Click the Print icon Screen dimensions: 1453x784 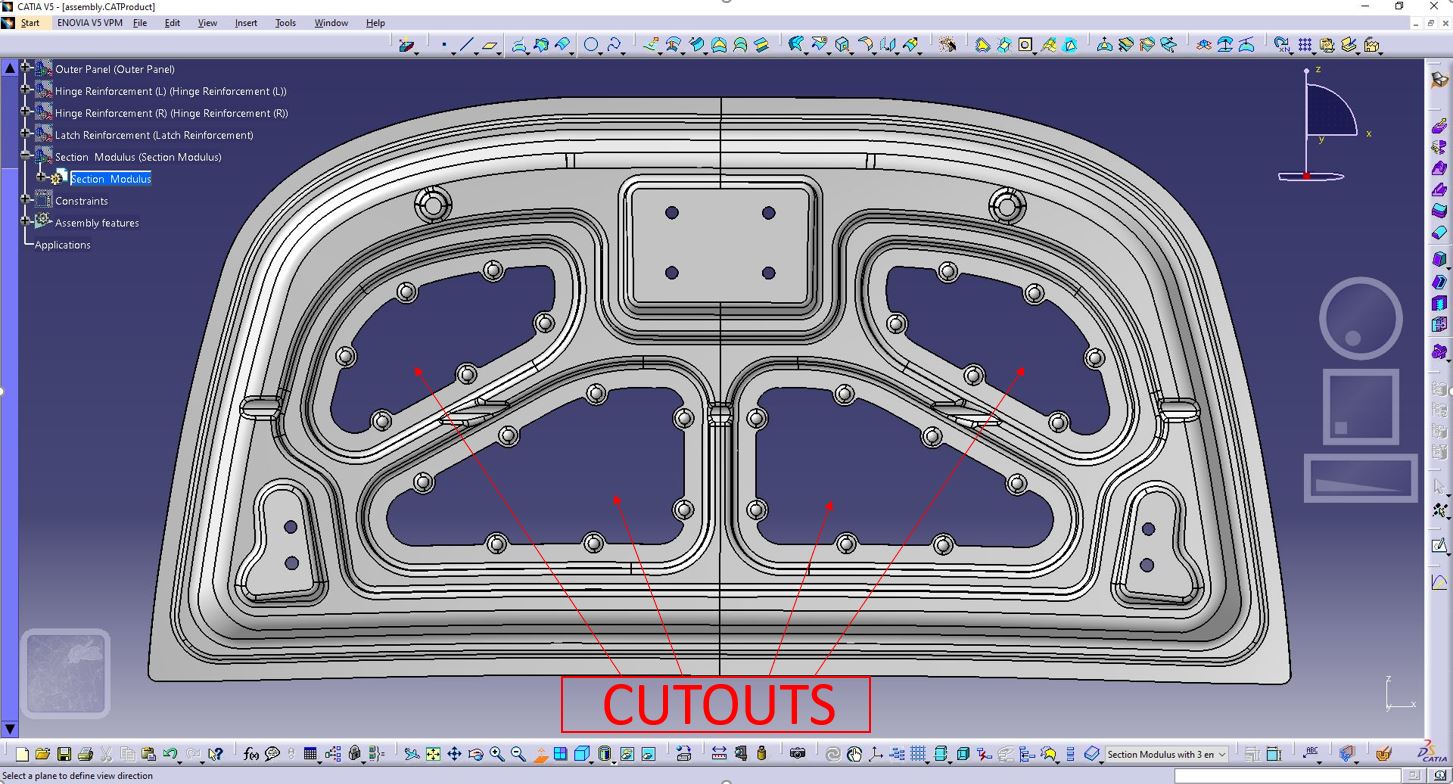point(85,754)
